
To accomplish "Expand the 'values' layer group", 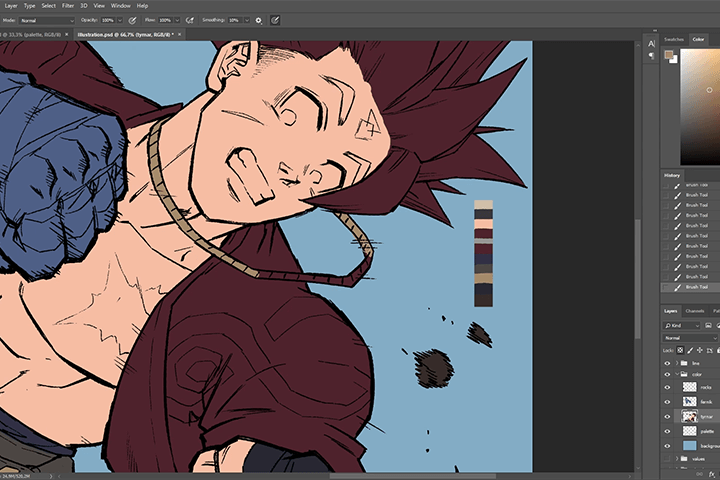I will 677,458.
